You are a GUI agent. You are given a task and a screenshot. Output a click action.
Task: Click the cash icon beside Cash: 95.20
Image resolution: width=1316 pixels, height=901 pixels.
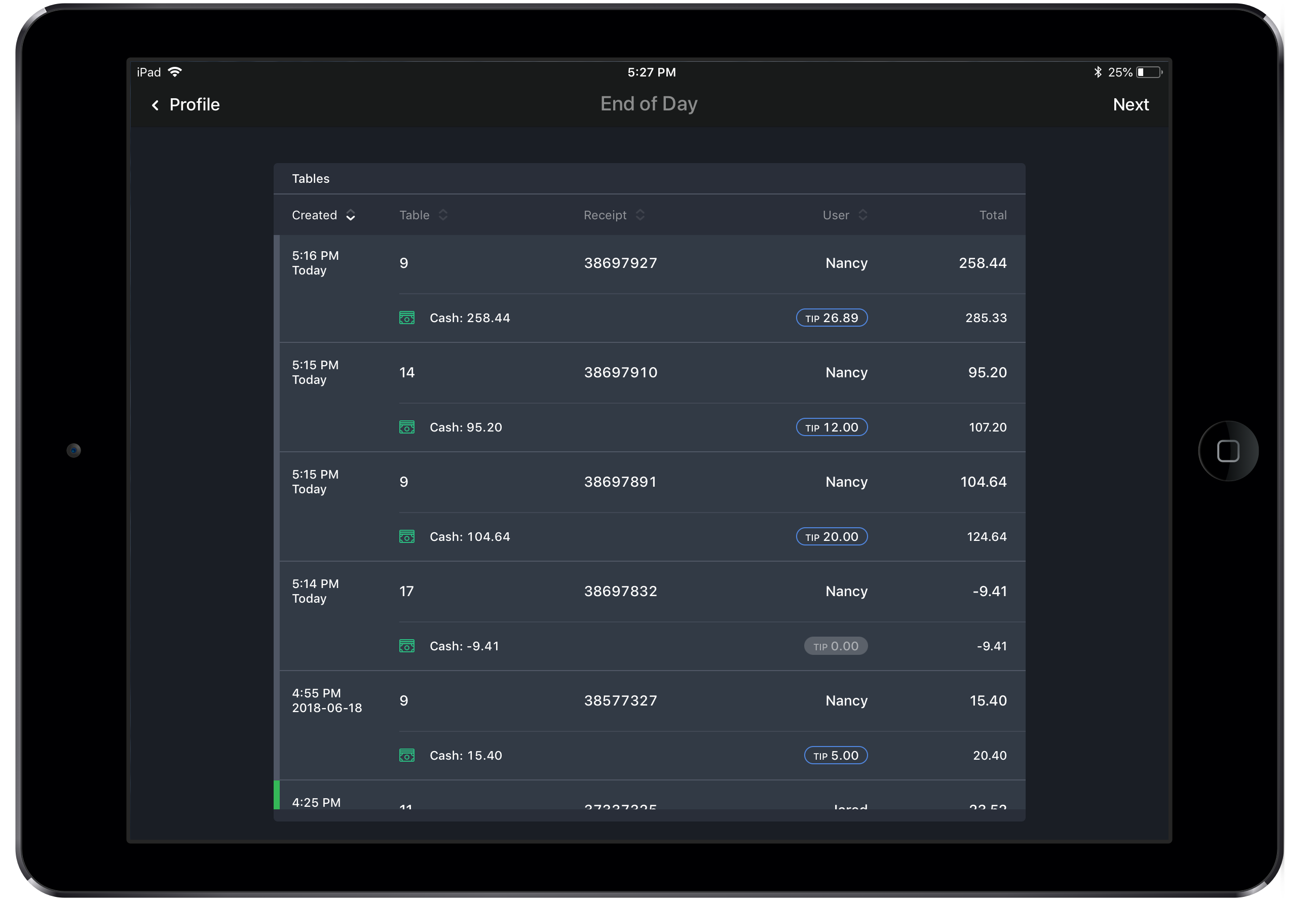point(406,427)
